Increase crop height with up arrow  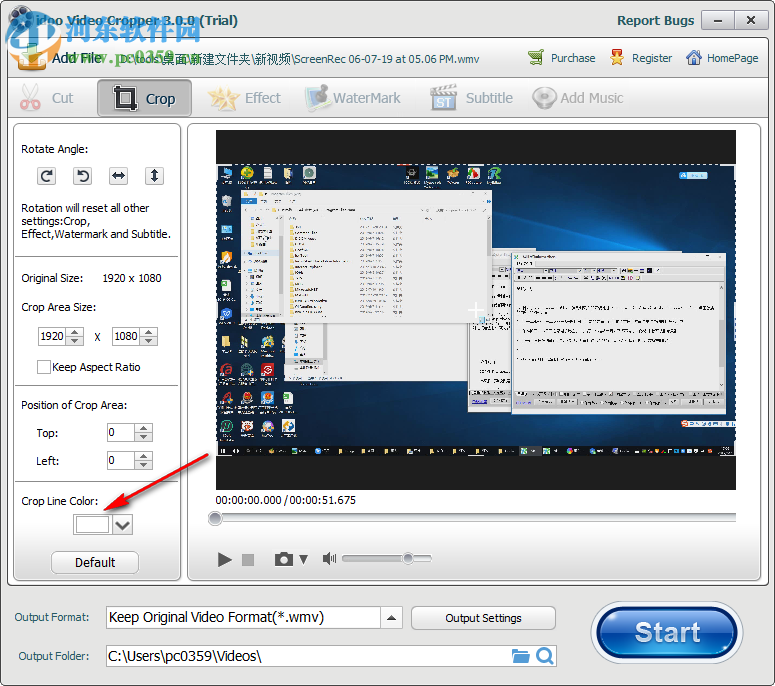(x=149, y=332)
